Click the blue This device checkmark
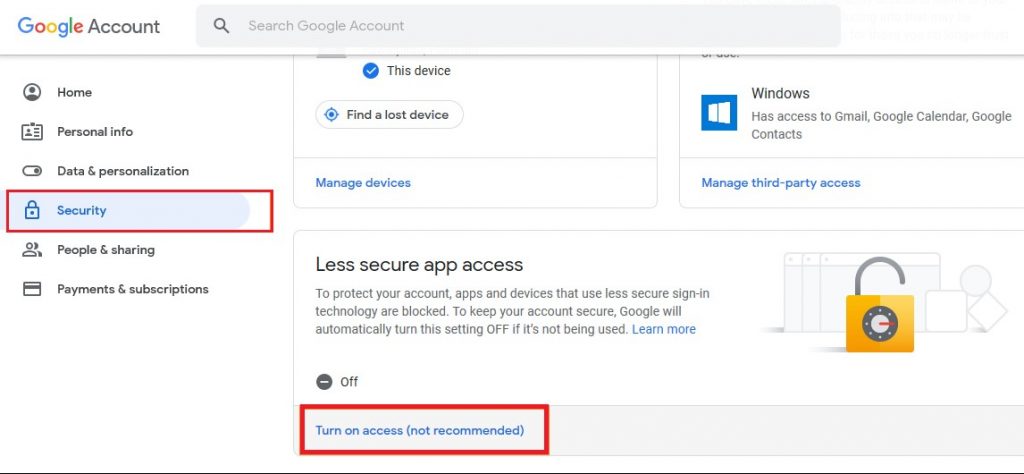 [x=370, y=71]
